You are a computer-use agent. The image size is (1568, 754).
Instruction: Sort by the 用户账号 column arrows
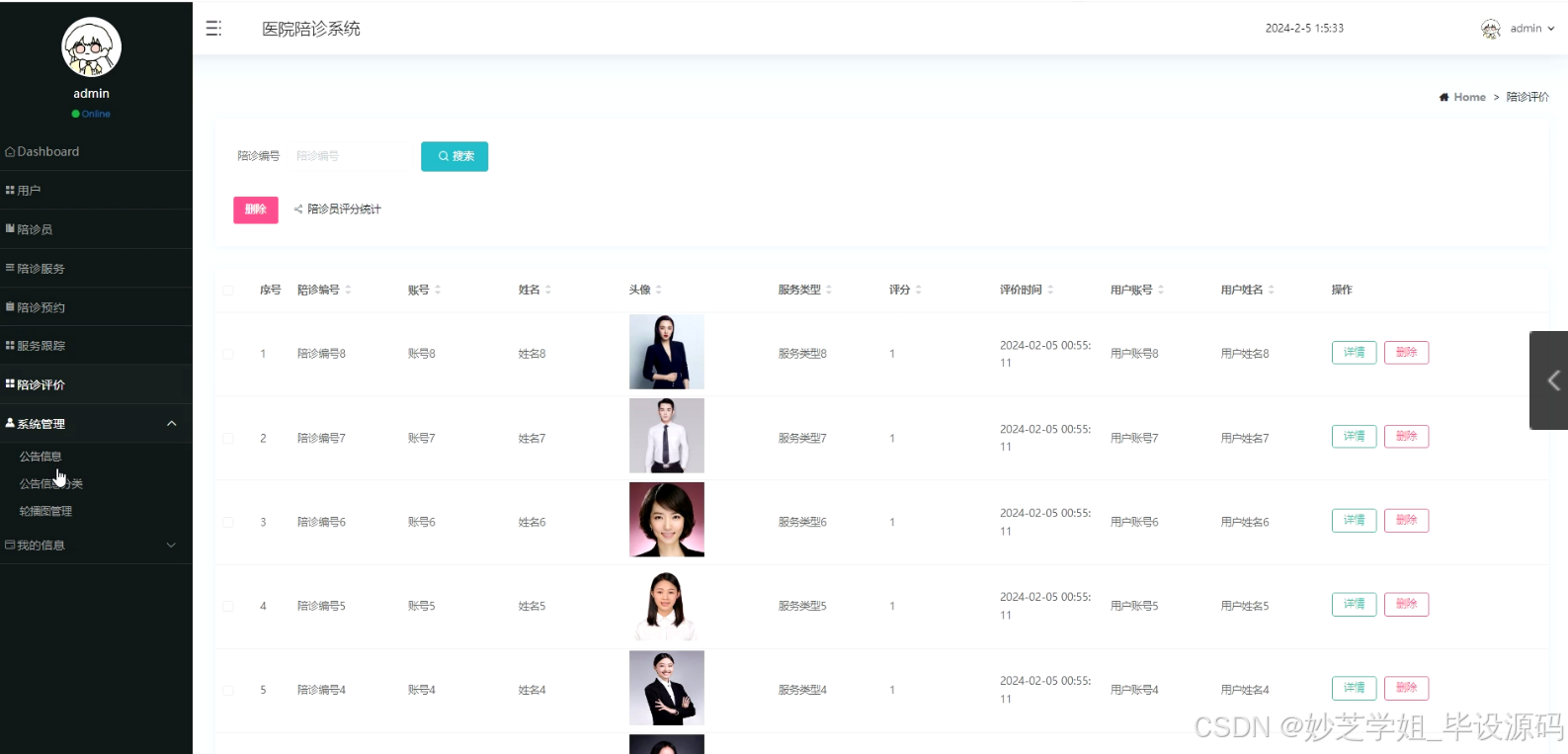[x=1161, y=290]
